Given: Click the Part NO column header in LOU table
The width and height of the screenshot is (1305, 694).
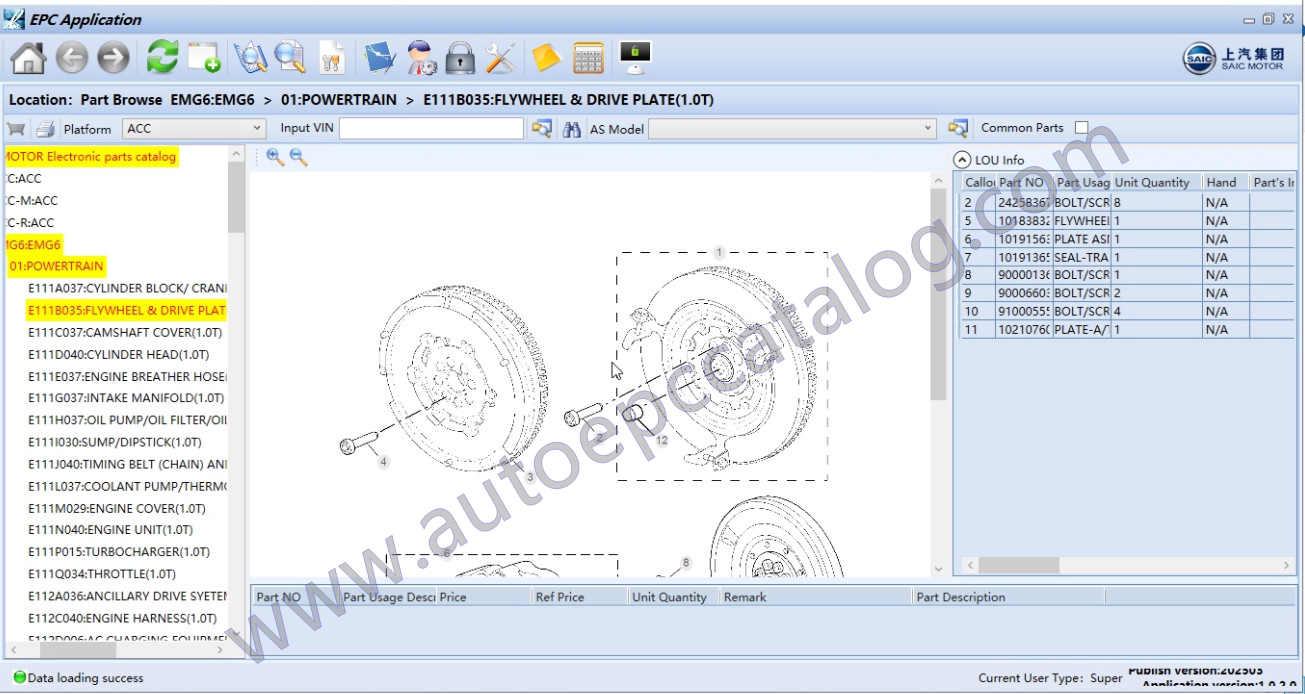Looking at the screenshot, I should point(1022,183).
